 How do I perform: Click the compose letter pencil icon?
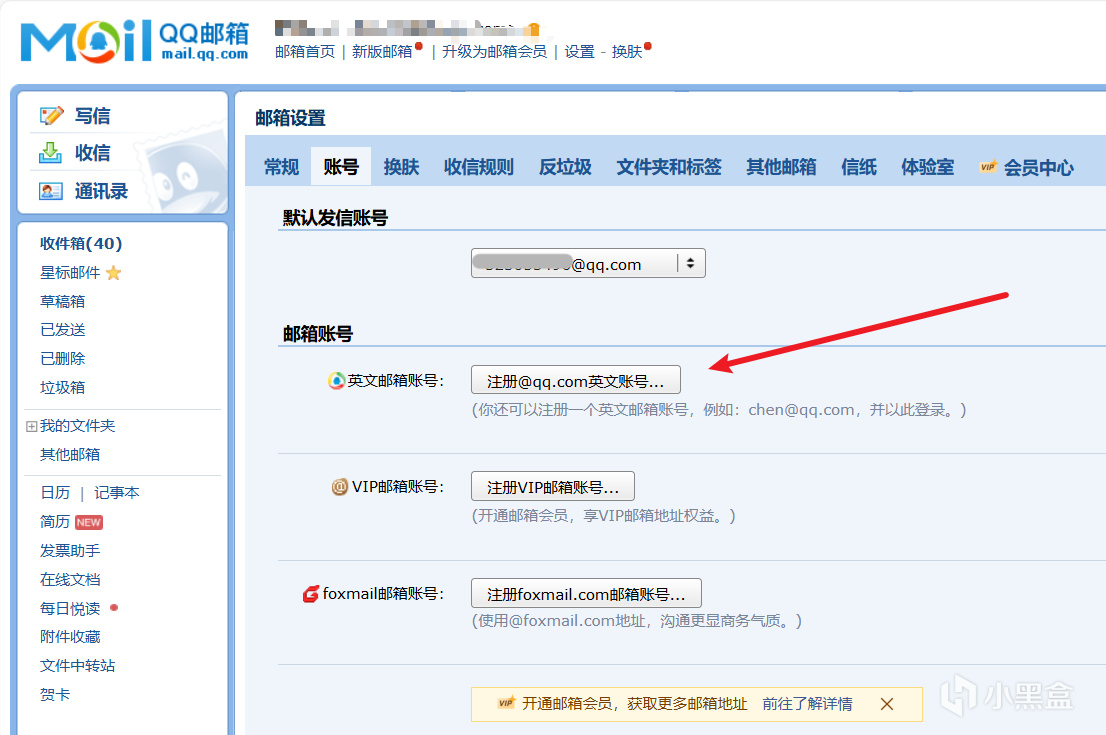click(x=51, y=116)
